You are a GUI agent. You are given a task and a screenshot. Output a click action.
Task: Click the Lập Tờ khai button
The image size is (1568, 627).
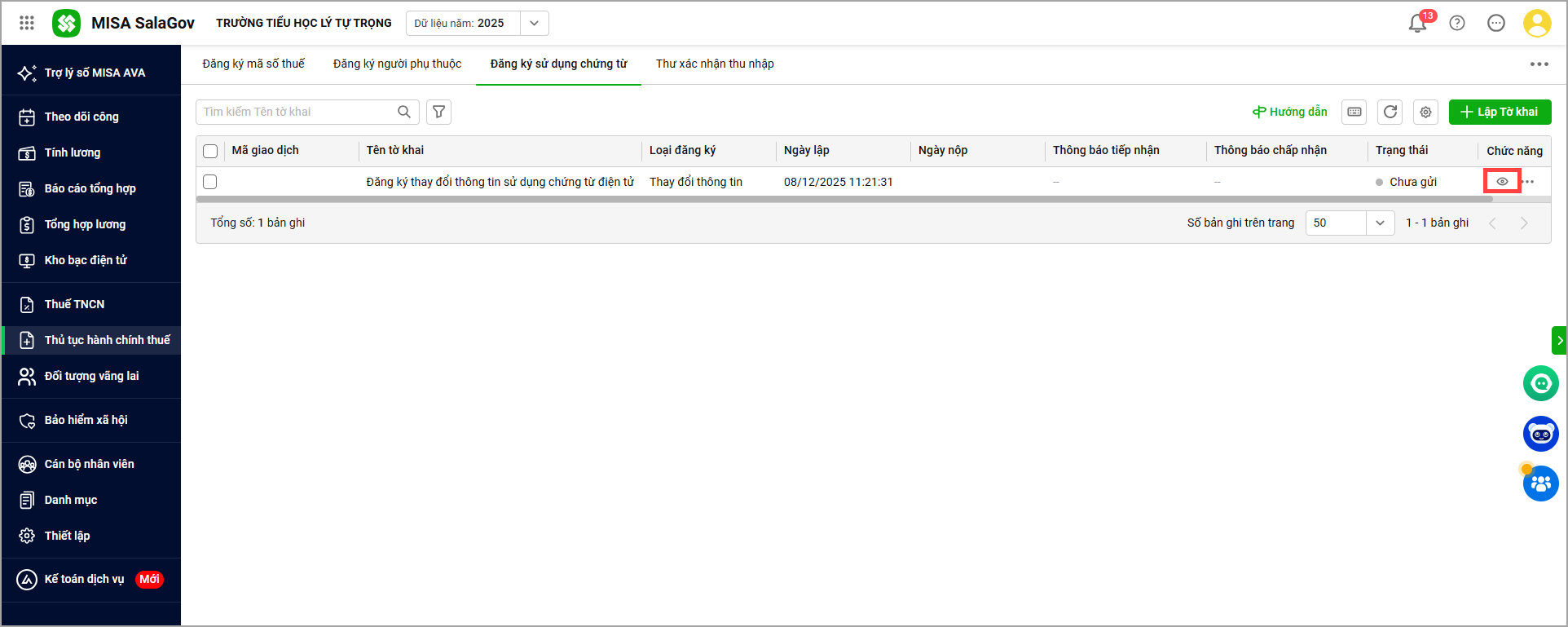(x=1500, y=112)
